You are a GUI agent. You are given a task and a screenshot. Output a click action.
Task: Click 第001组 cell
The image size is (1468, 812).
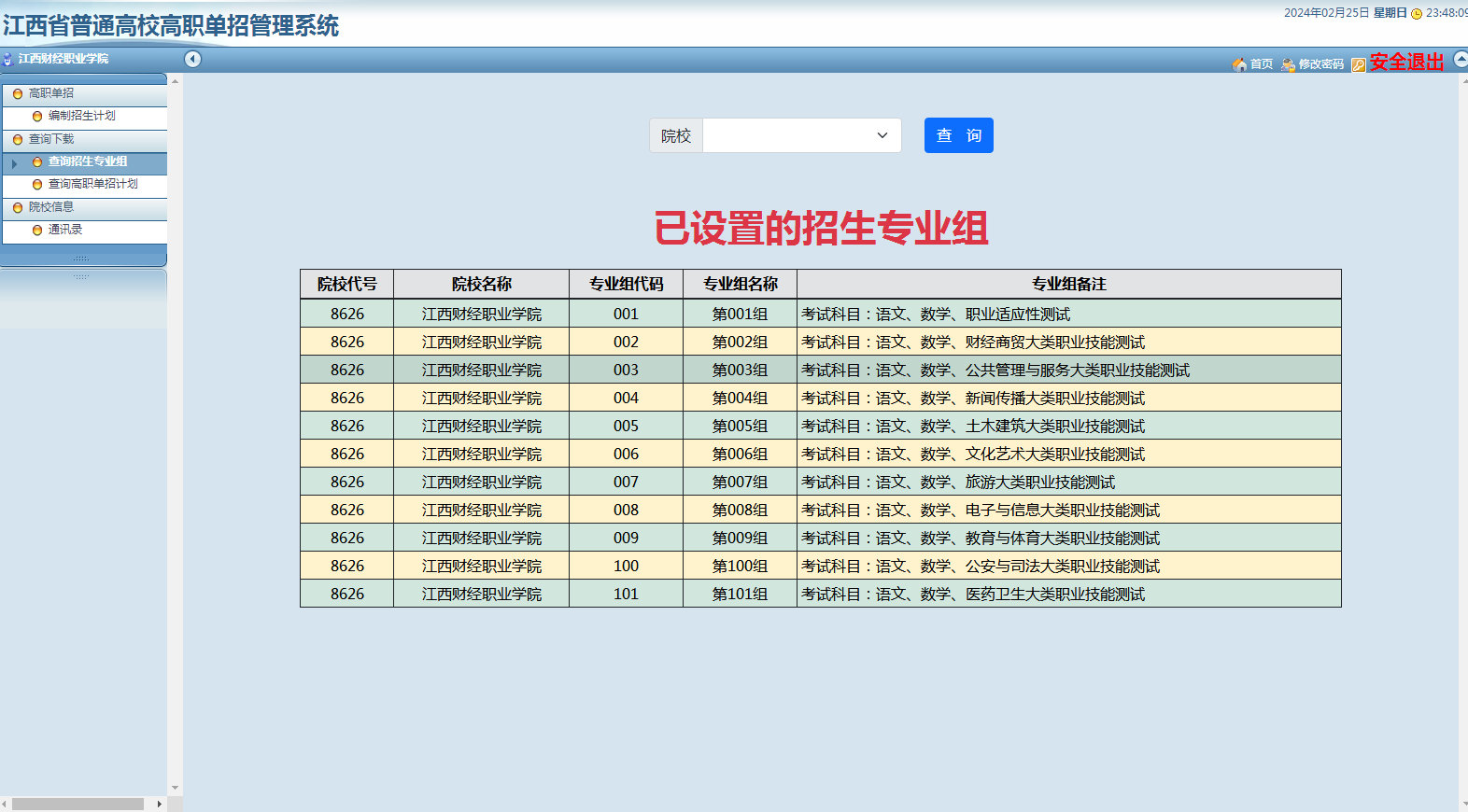point(740,315)
